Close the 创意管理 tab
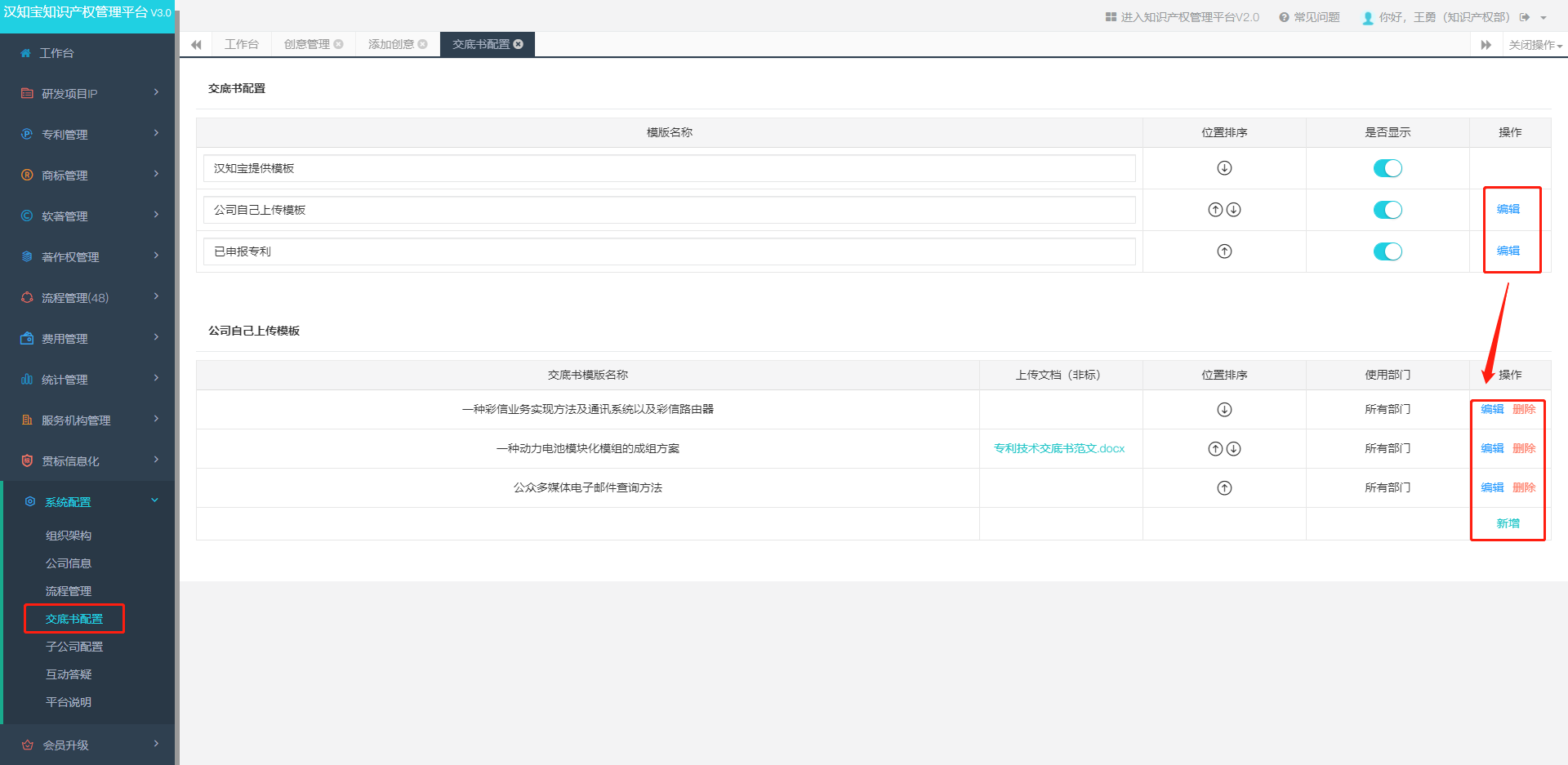Image resolution: width=1568 pixels, height=765 pixels. coord(338,44)
